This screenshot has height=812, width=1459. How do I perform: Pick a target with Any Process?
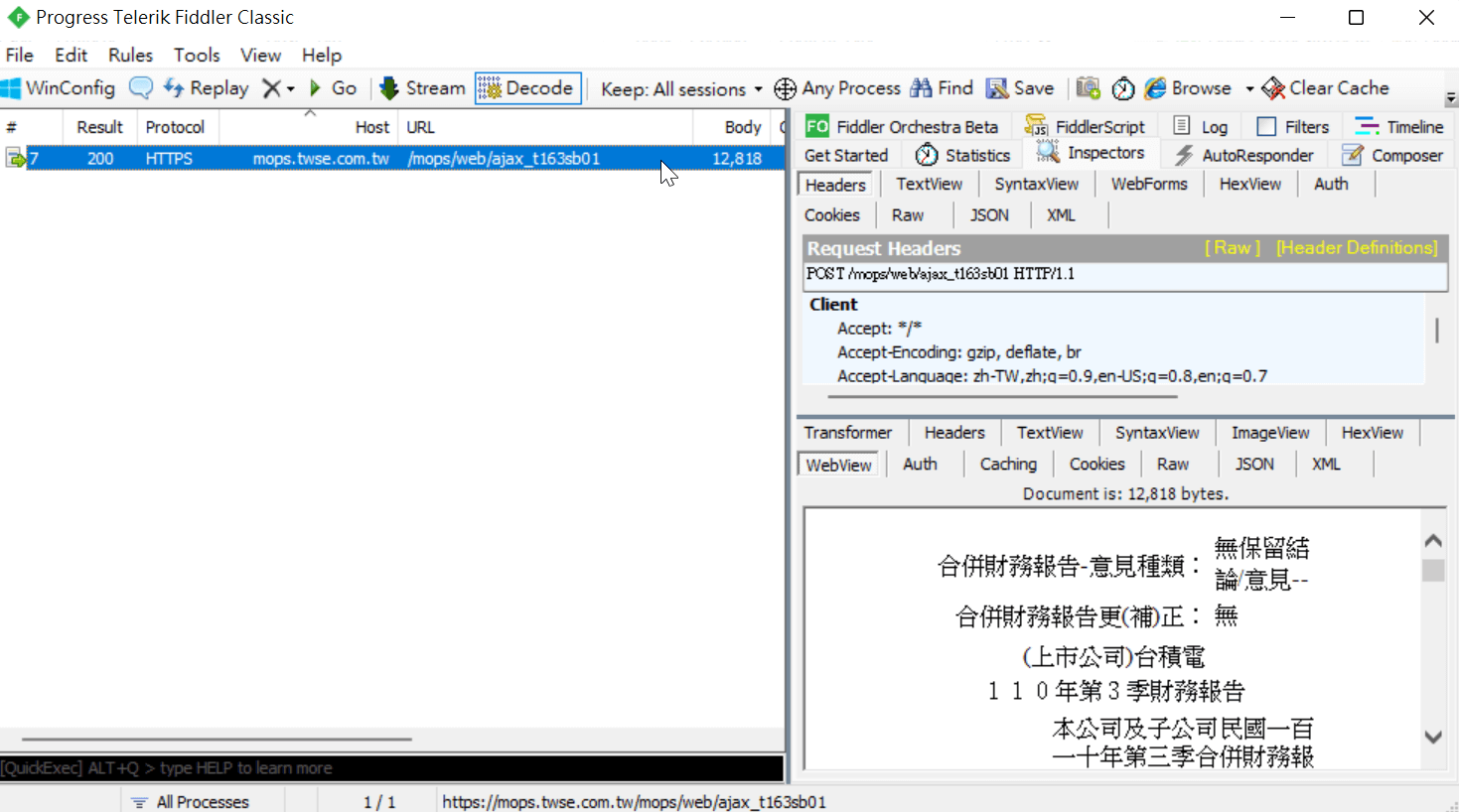click(837, 88)
